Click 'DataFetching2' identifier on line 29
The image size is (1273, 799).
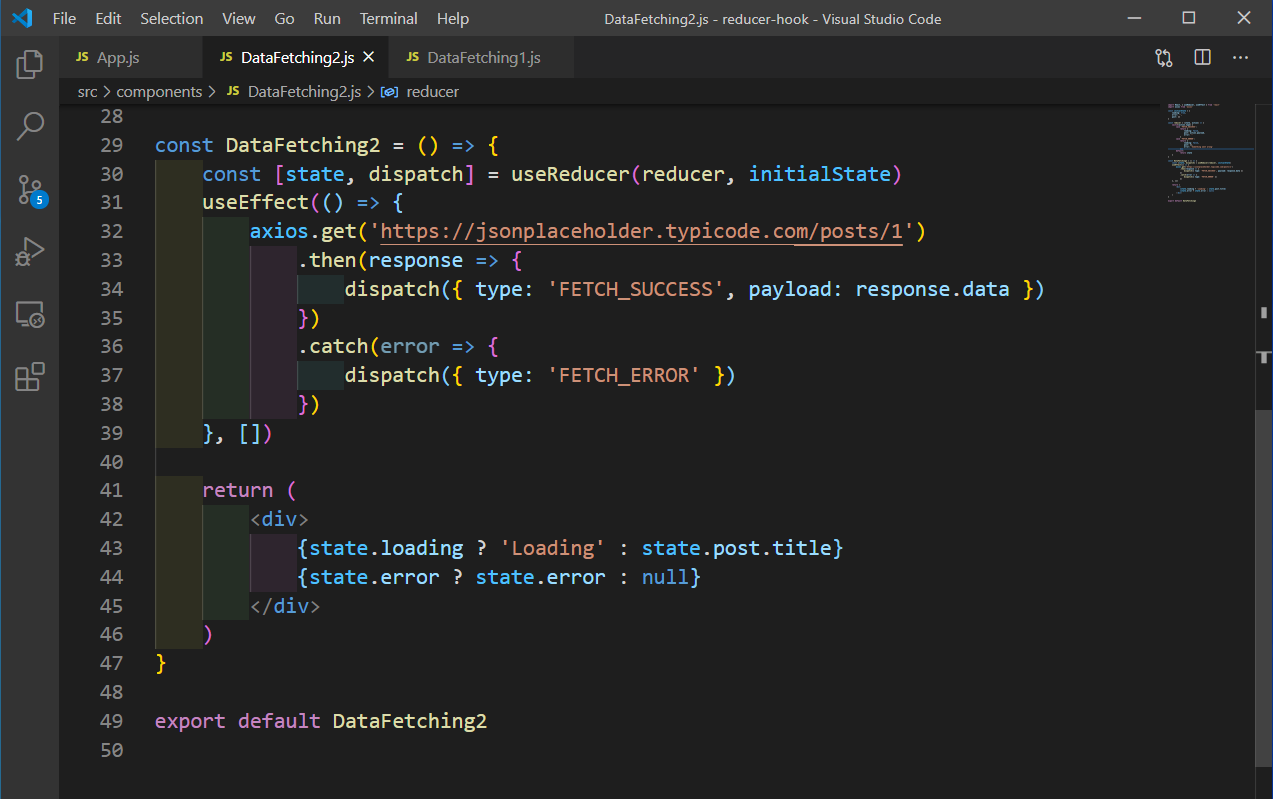point(303,146)
